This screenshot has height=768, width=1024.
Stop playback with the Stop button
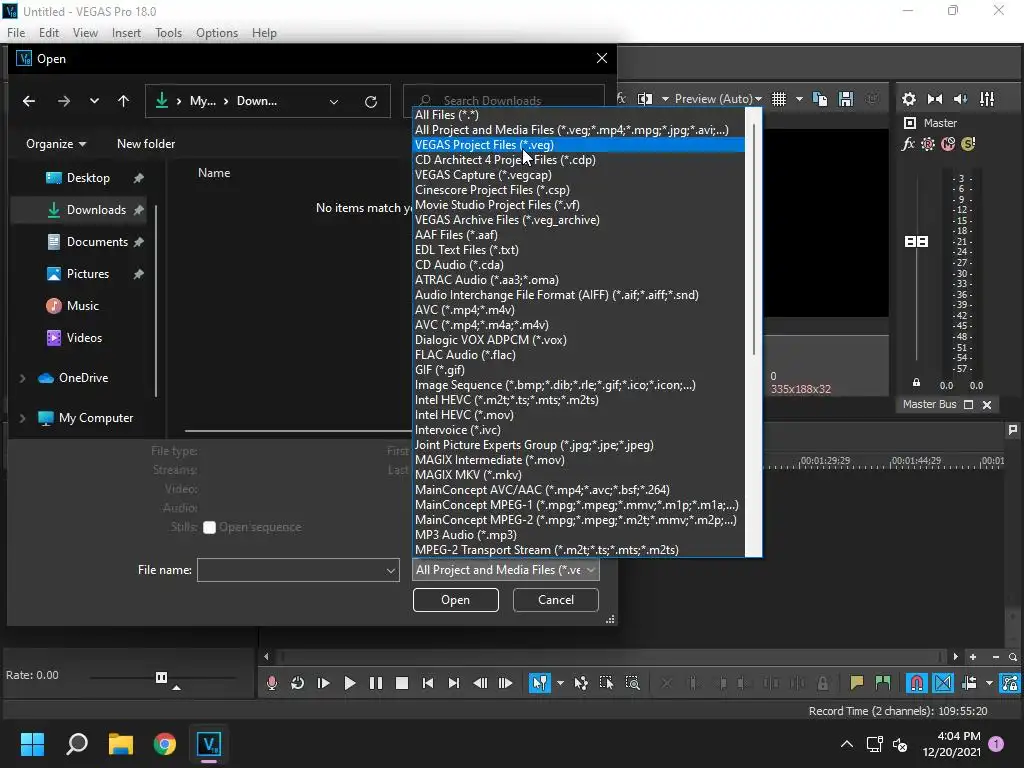click(402, 683)
